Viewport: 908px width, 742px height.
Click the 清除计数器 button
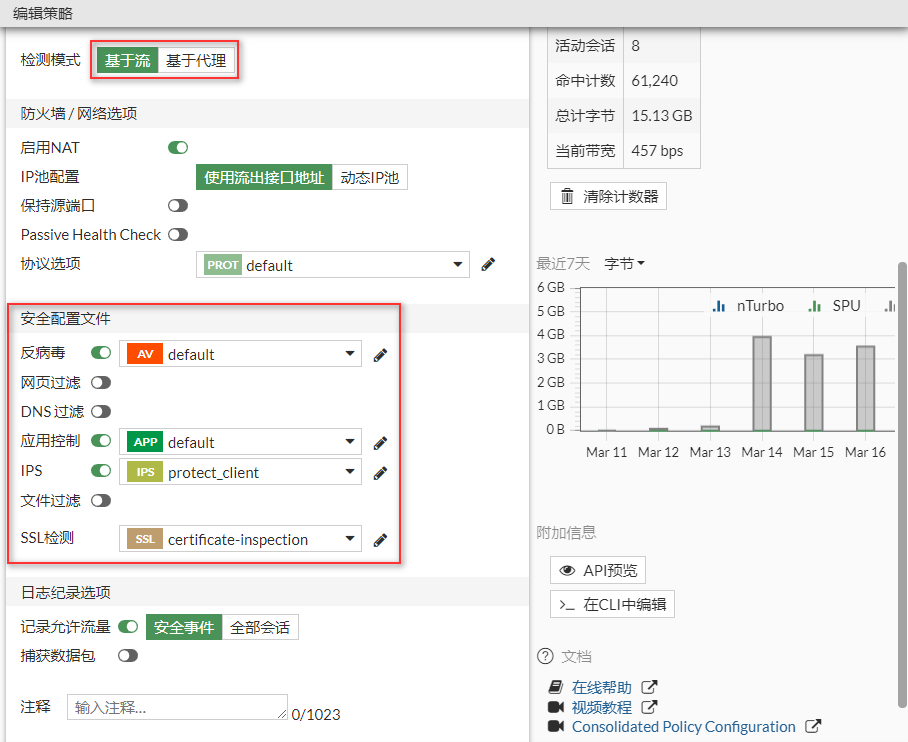(608, 196)
